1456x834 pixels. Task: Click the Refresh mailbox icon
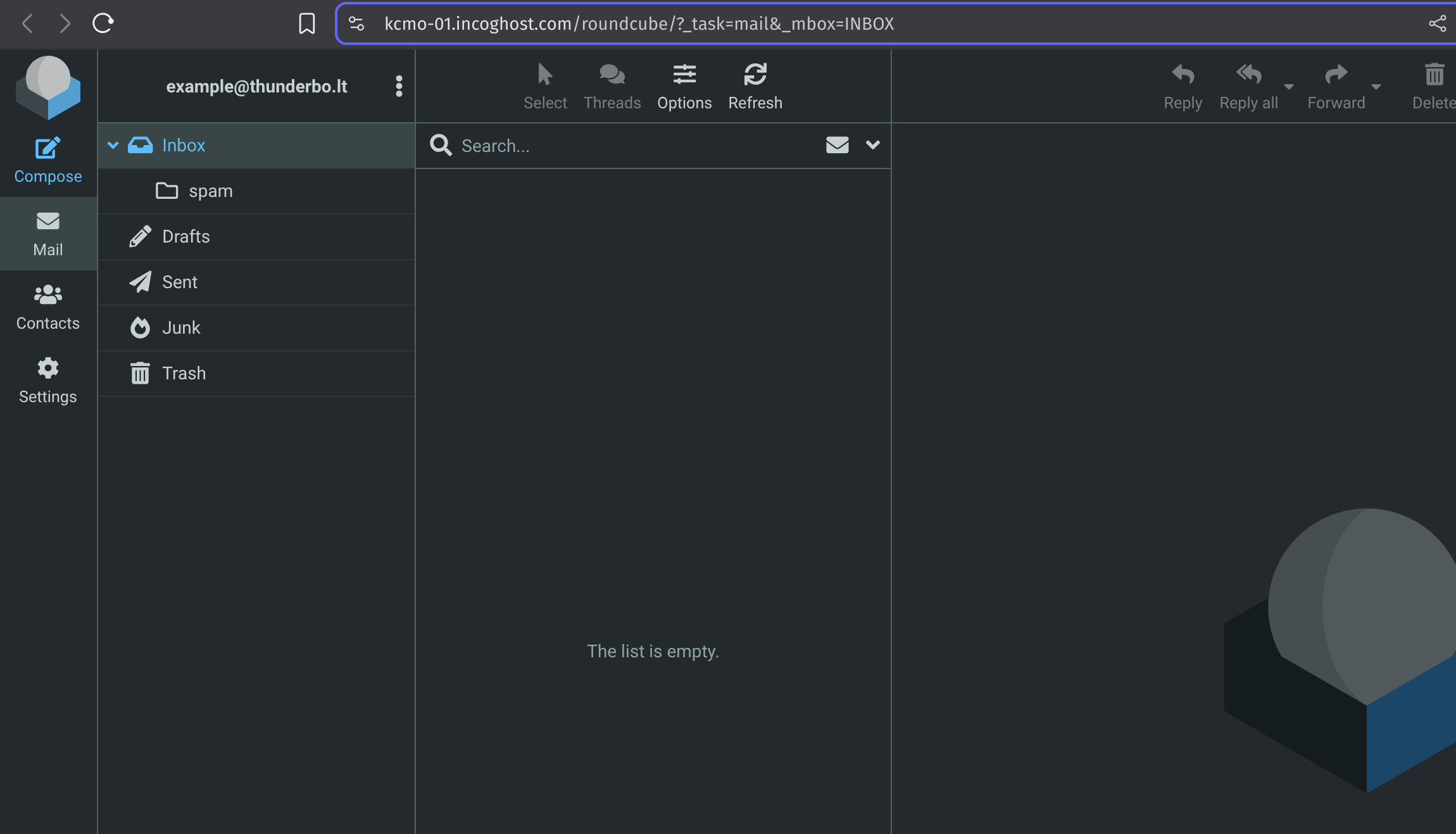pyautogui.click(x=755, y=75)
